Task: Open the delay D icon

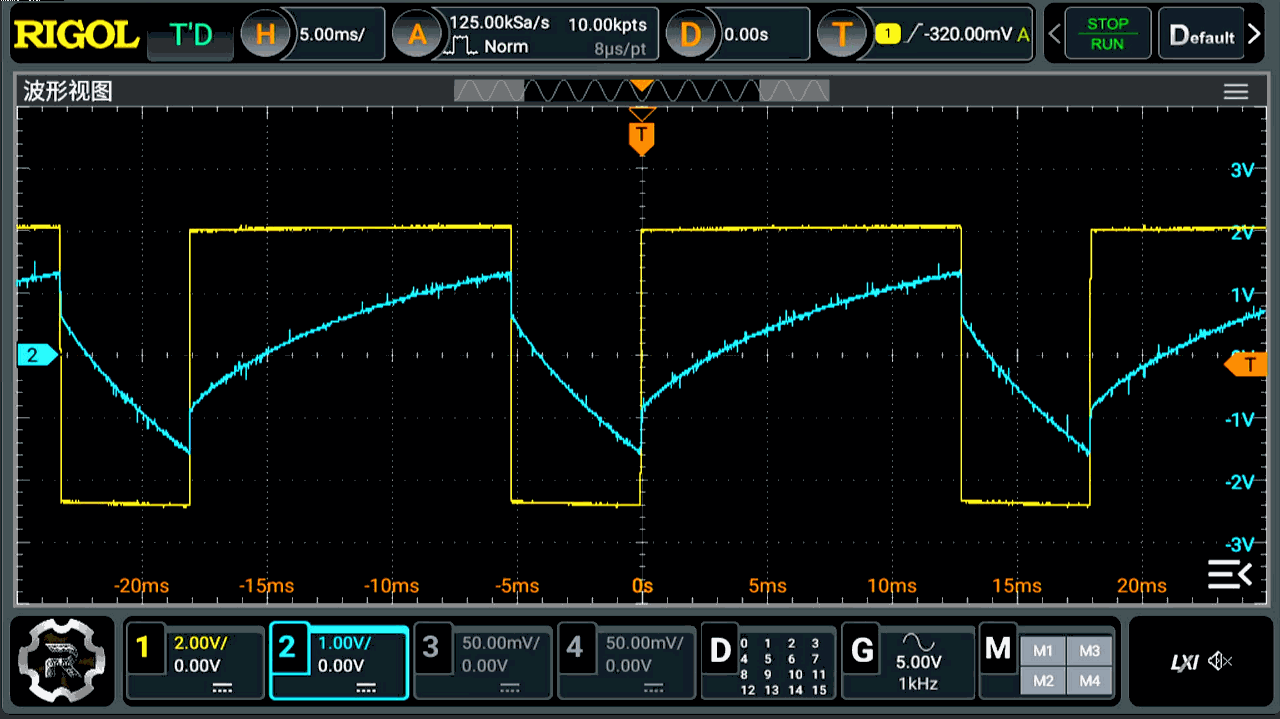Action: [x=690, y=35]
